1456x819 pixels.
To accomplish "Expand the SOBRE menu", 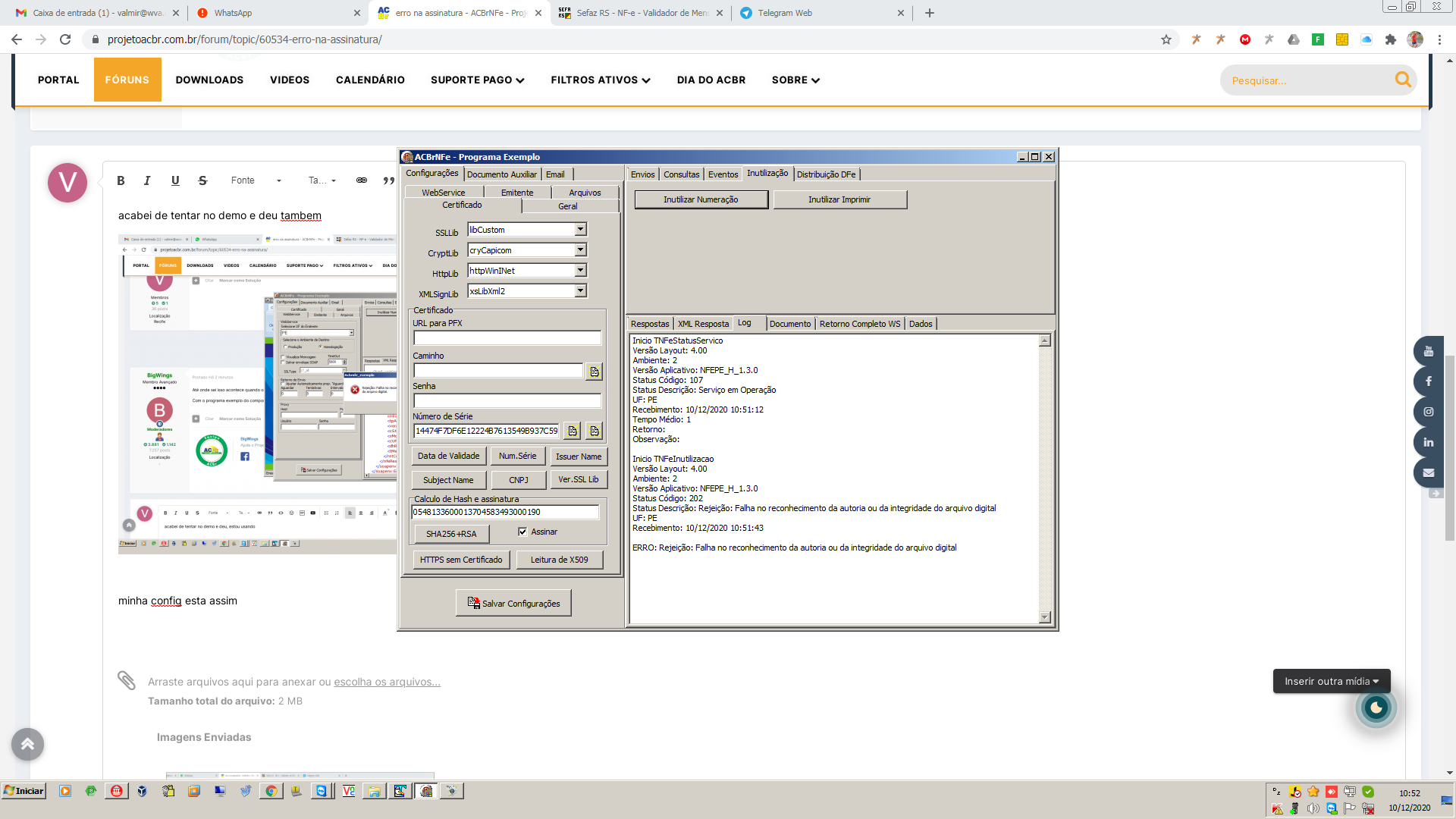I will click(x=795, y=80).
